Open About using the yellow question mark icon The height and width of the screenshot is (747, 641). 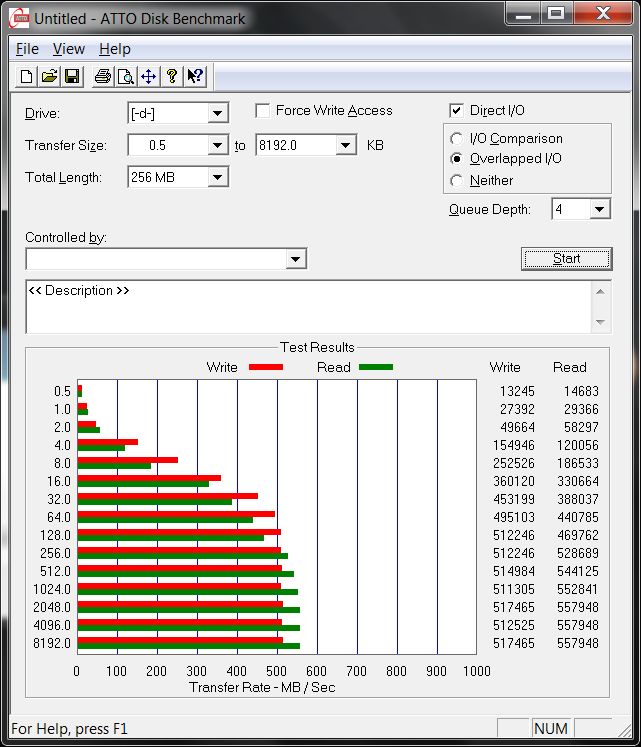click(172, 76)
